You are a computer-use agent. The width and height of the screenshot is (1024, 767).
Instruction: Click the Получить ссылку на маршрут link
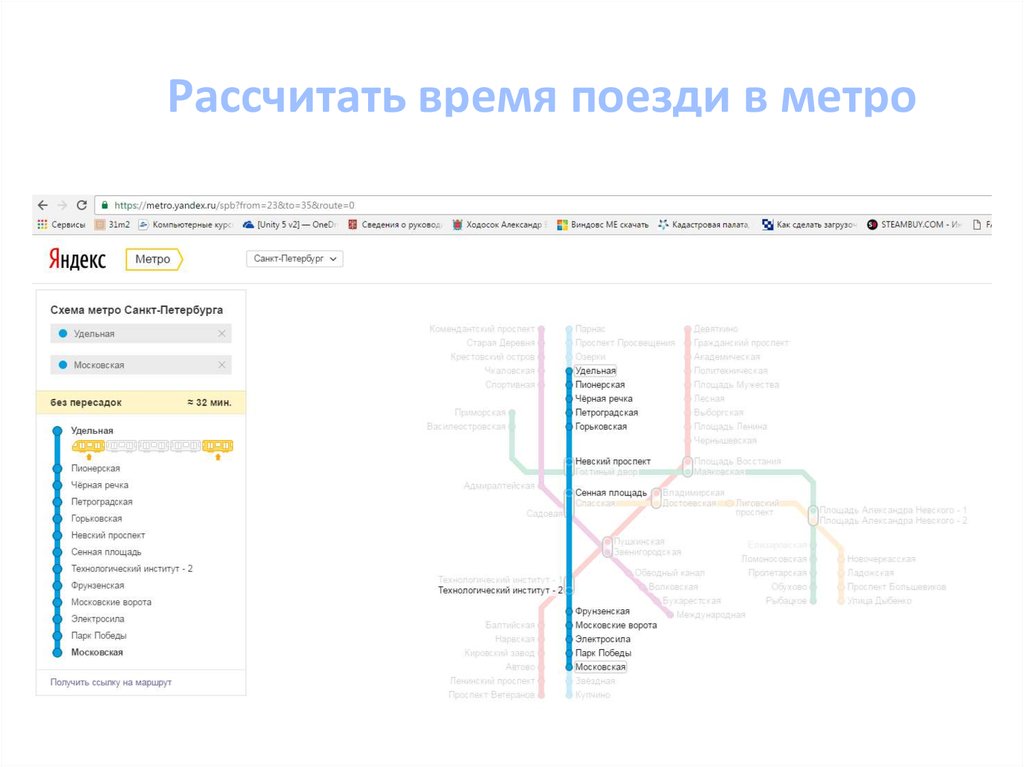point(110,682)
